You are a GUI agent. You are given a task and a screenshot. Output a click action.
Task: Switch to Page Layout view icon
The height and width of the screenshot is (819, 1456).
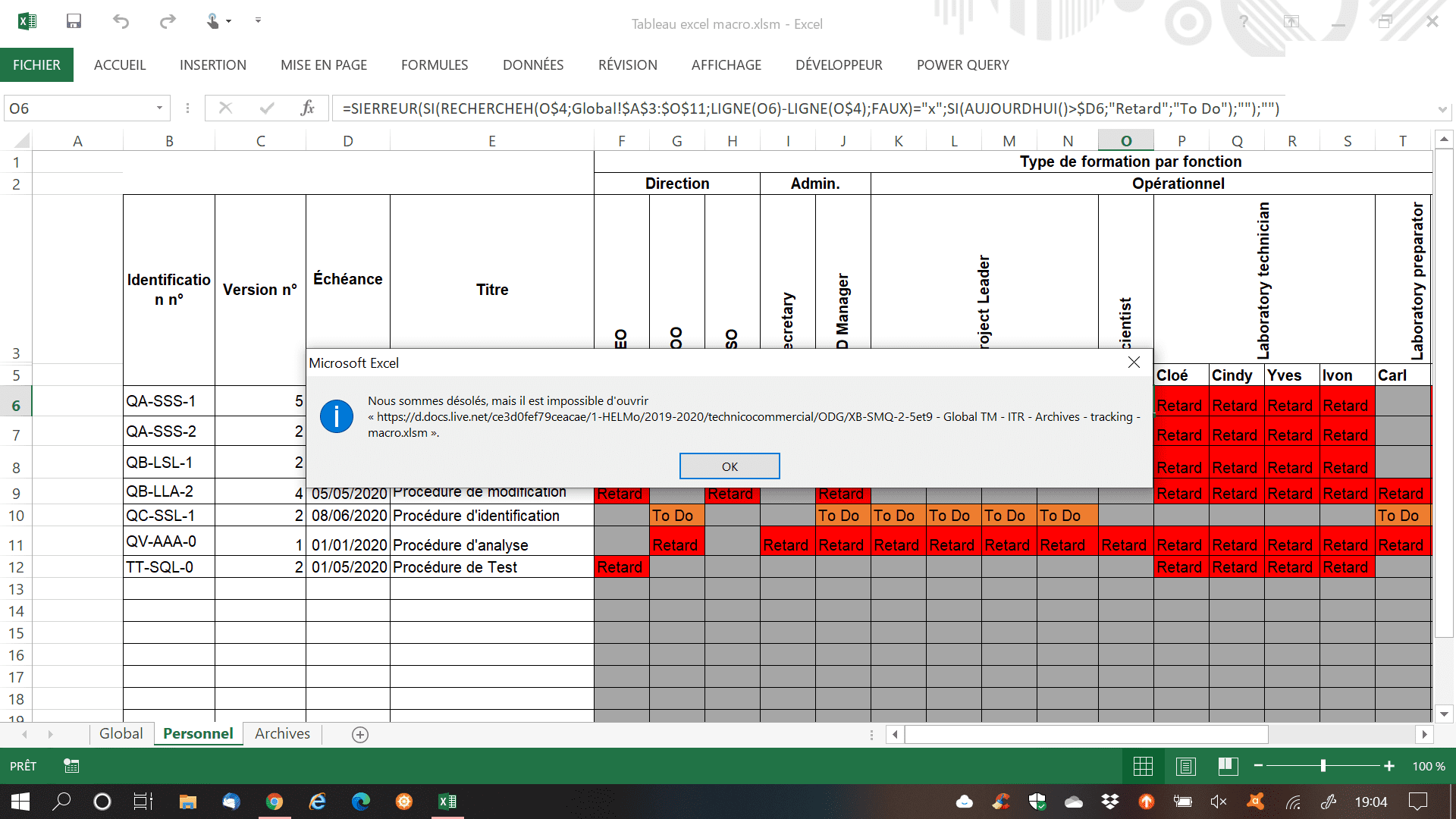pos(1185,767)
